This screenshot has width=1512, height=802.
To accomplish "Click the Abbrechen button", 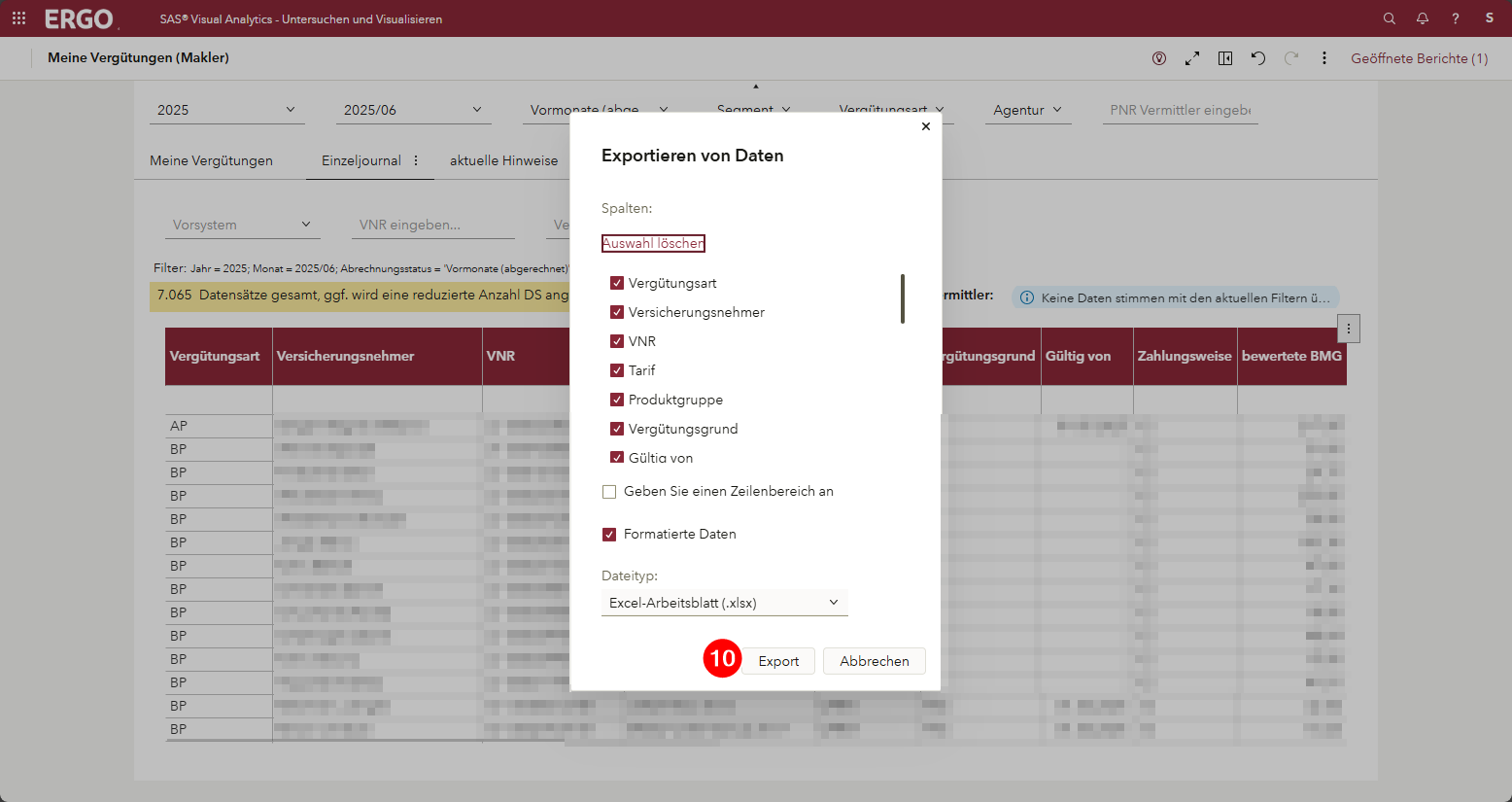I will click(875, 661).
